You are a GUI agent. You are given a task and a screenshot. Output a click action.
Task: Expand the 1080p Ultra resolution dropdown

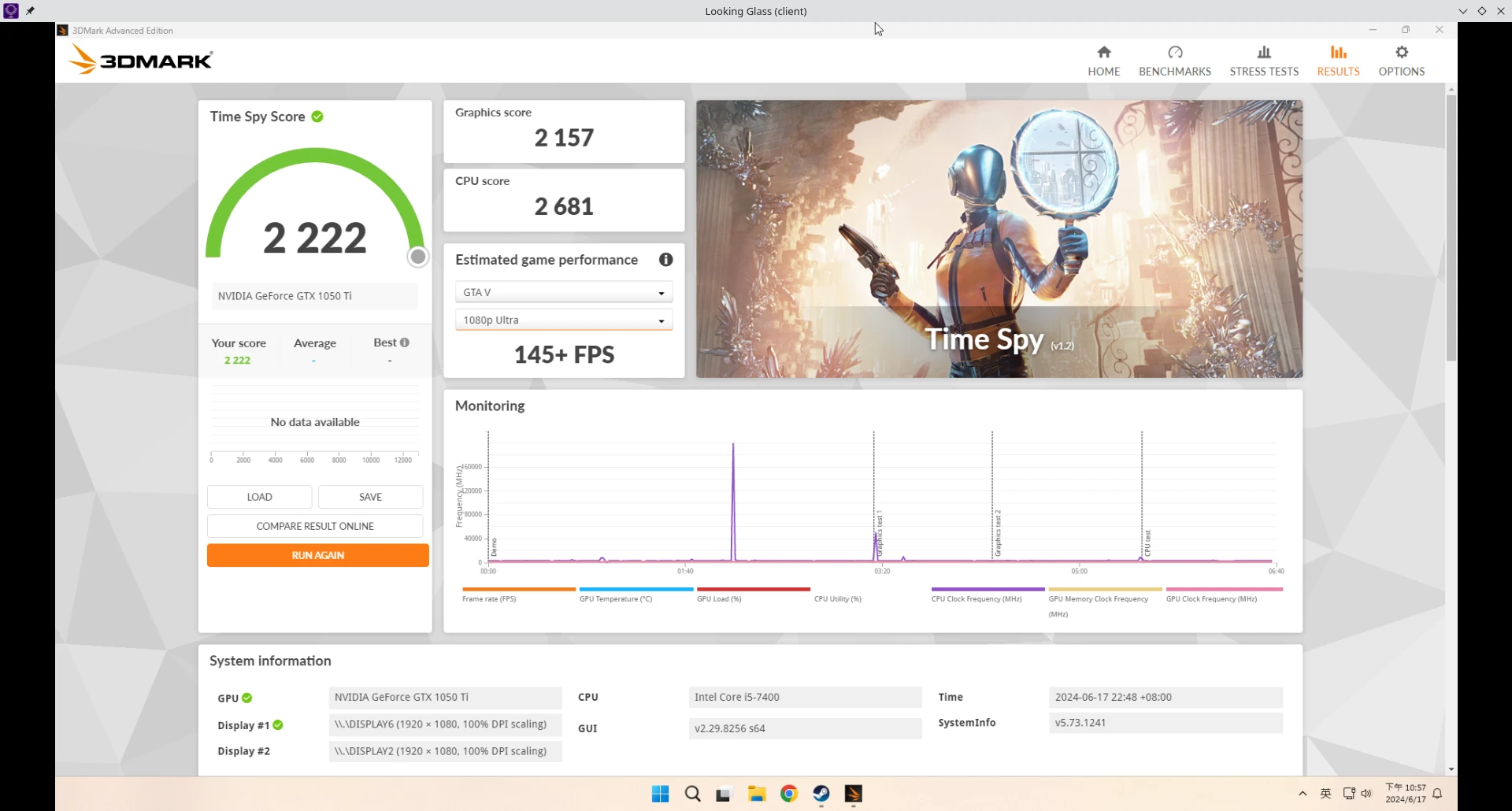tap(564, 320)
